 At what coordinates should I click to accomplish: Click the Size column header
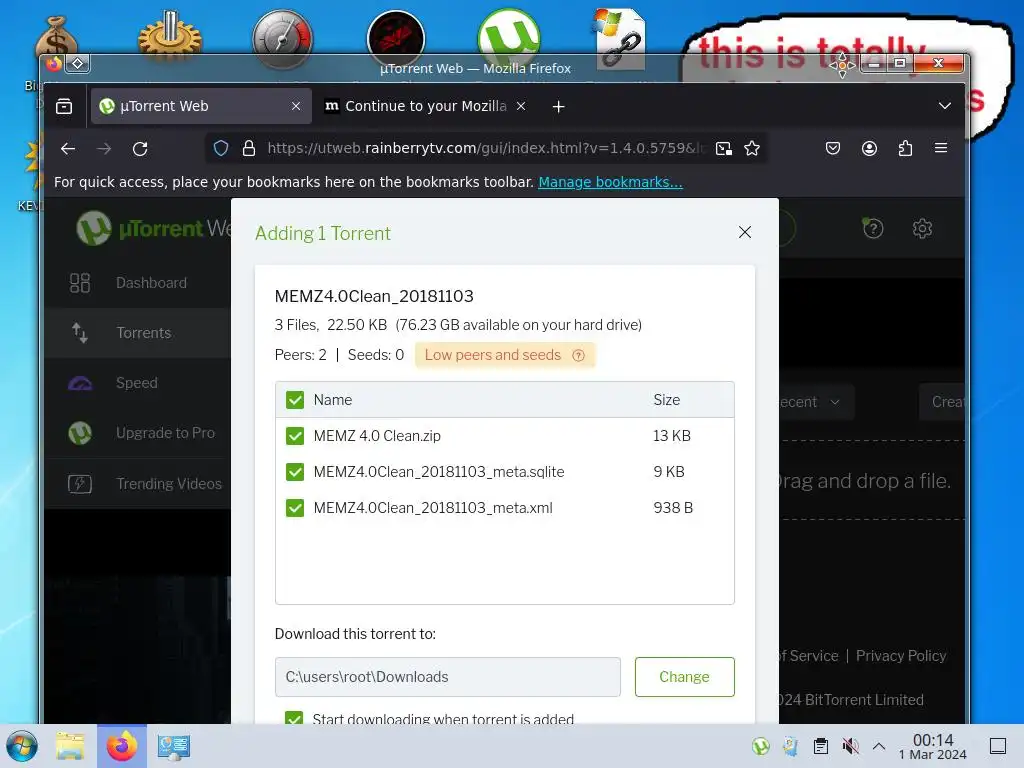click(x=667, y=400)
